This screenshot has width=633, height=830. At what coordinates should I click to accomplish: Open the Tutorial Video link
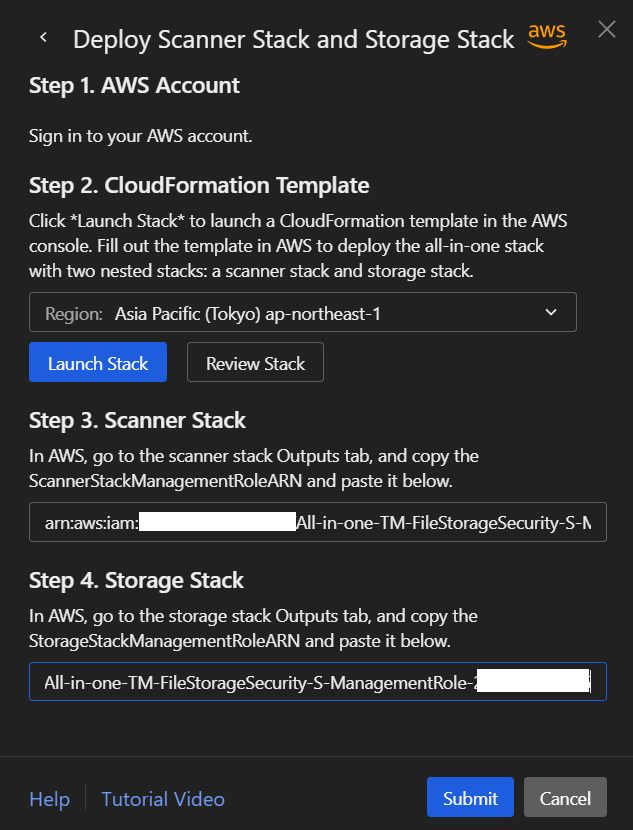pos(163,799)
